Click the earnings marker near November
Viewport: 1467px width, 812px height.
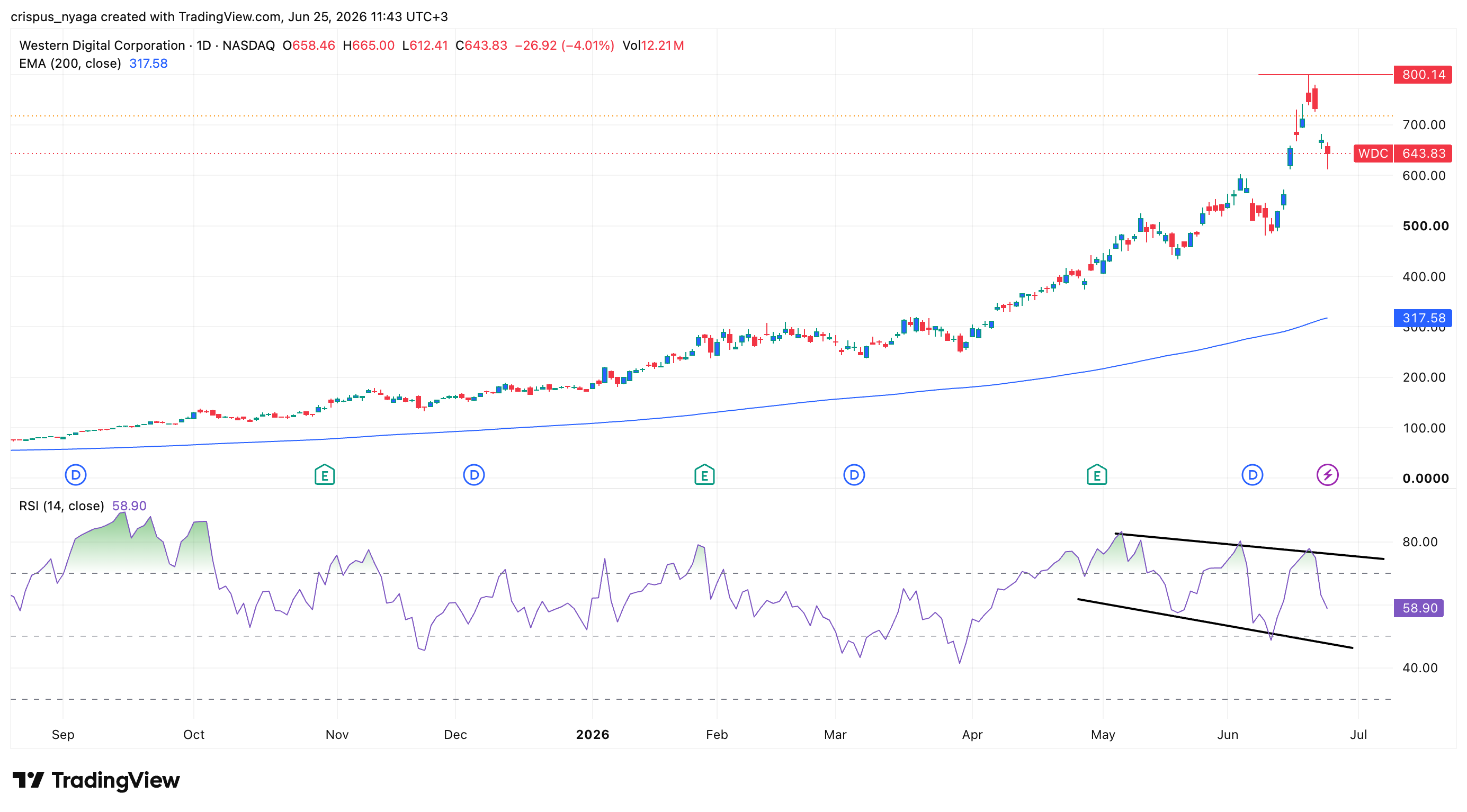click(x=325, y=475)
